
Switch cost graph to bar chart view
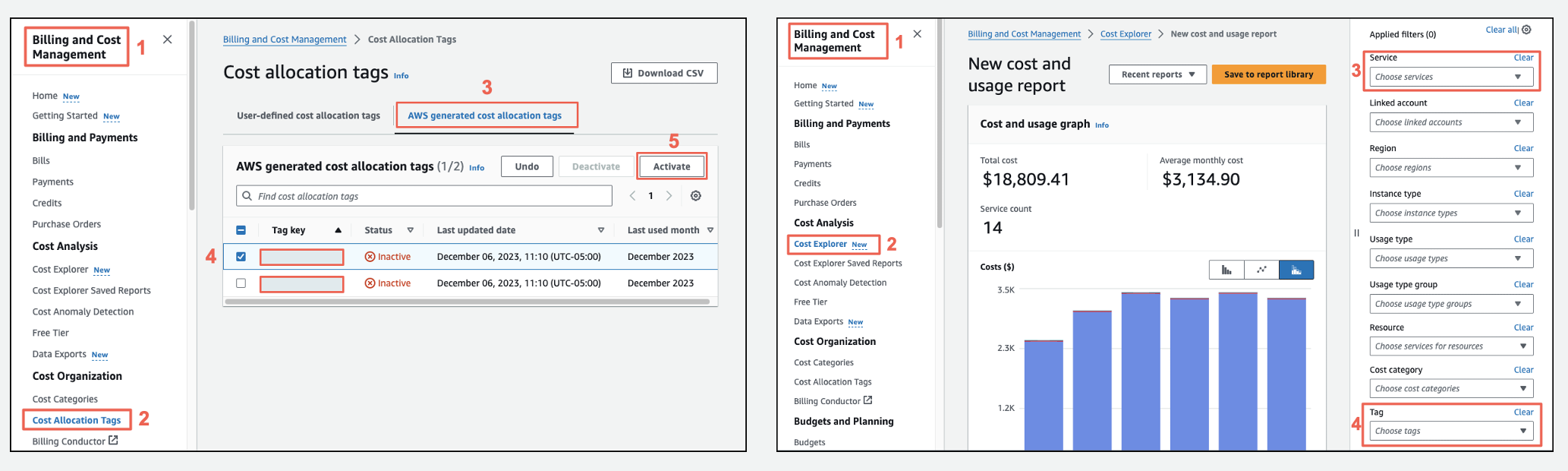[x=1226, y=270]
